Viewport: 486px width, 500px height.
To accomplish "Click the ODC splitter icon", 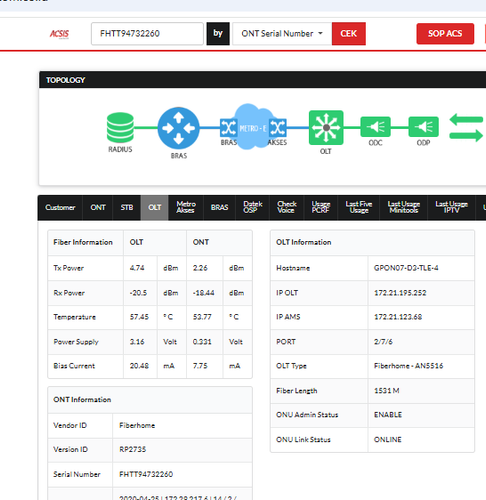I will [x=375, y=127].
